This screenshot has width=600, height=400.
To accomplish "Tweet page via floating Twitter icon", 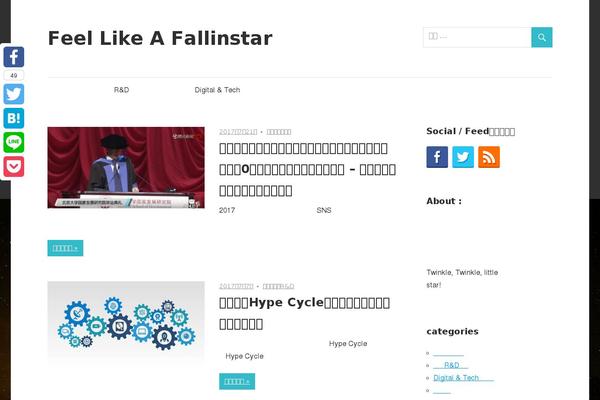I will [x=14, y=94].
